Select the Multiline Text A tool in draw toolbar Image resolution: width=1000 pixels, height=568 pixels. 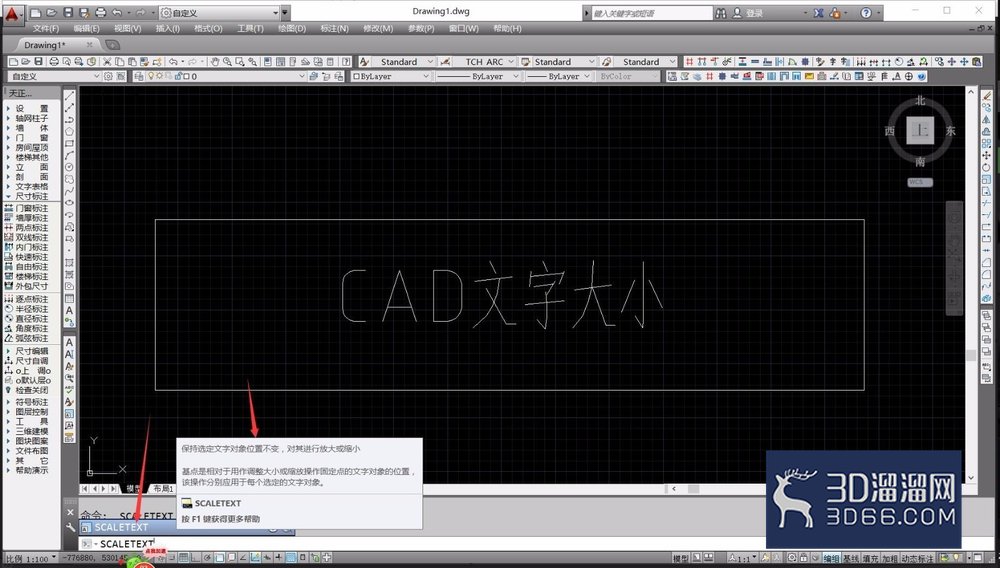click(70, 310)
